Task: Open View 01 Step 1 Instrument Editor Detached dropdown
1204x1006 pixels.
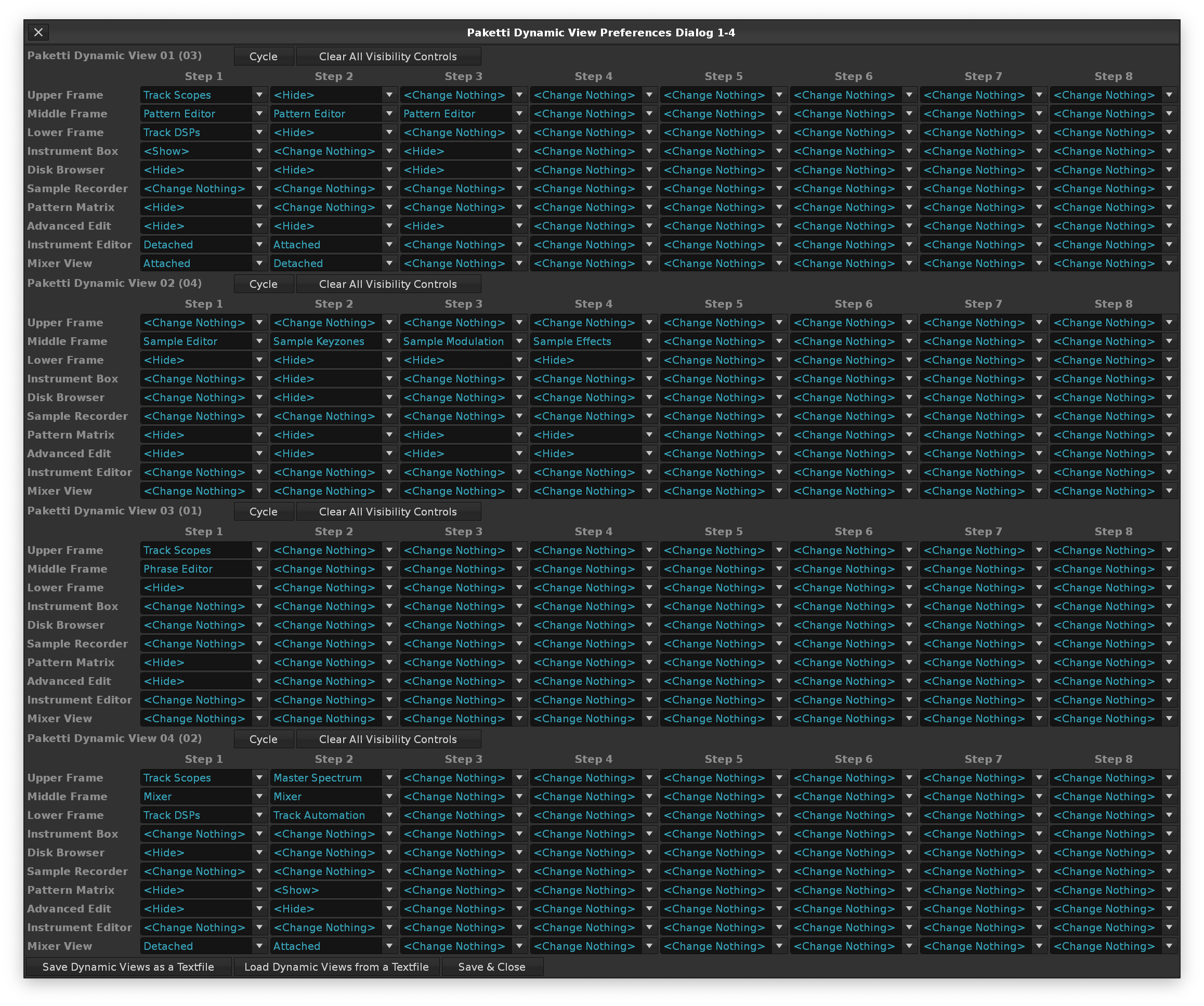Action: [x=203, y=245]
